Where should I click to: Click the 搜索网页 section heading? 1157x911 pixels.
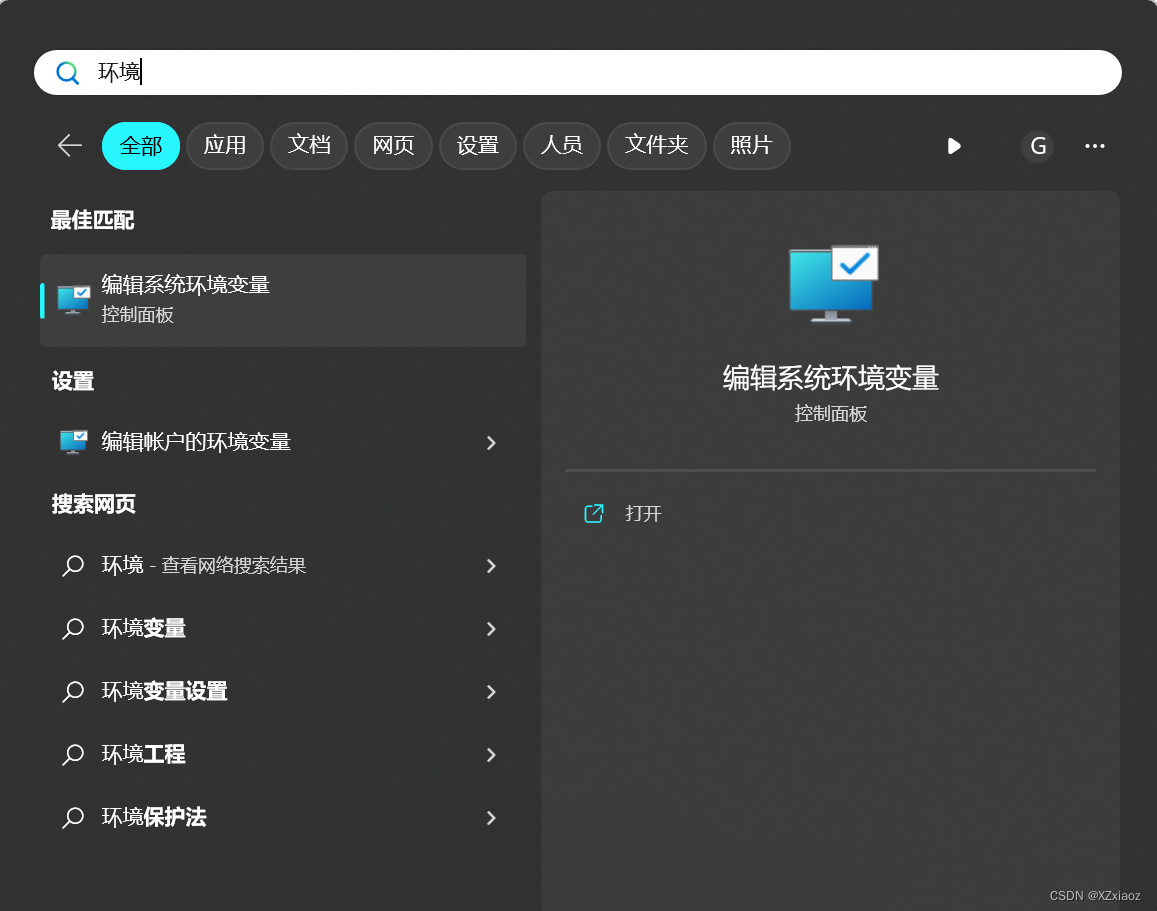pos(94,505)
